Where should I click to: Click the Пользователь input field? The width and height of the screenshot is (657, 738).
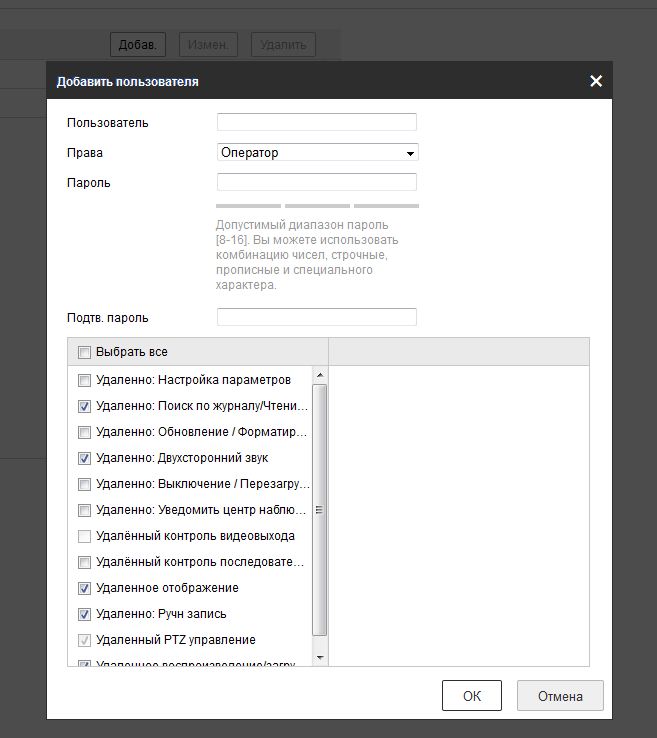(317, 122)
